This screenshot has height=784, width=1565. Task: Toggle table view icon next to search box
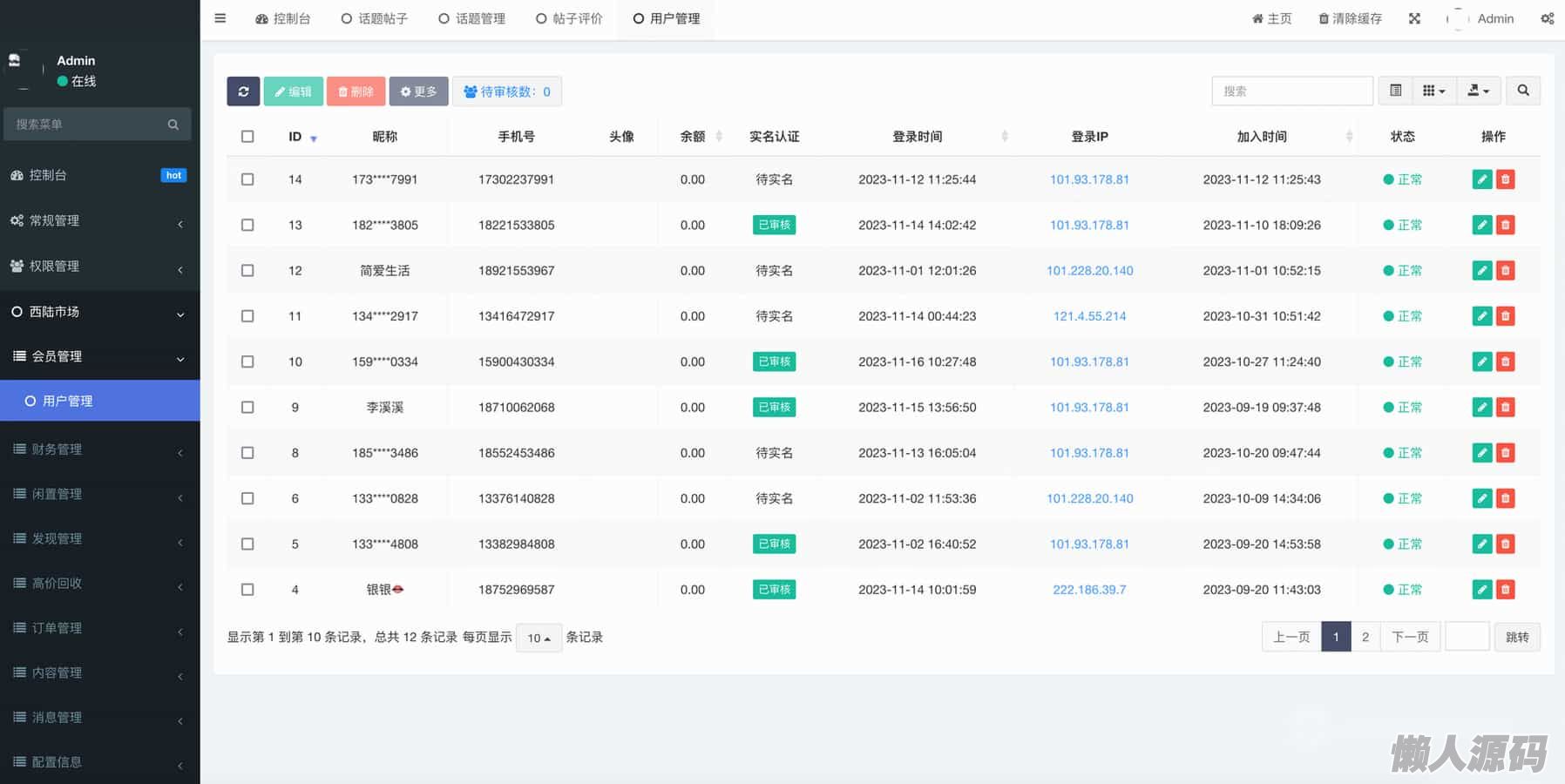1395,91
